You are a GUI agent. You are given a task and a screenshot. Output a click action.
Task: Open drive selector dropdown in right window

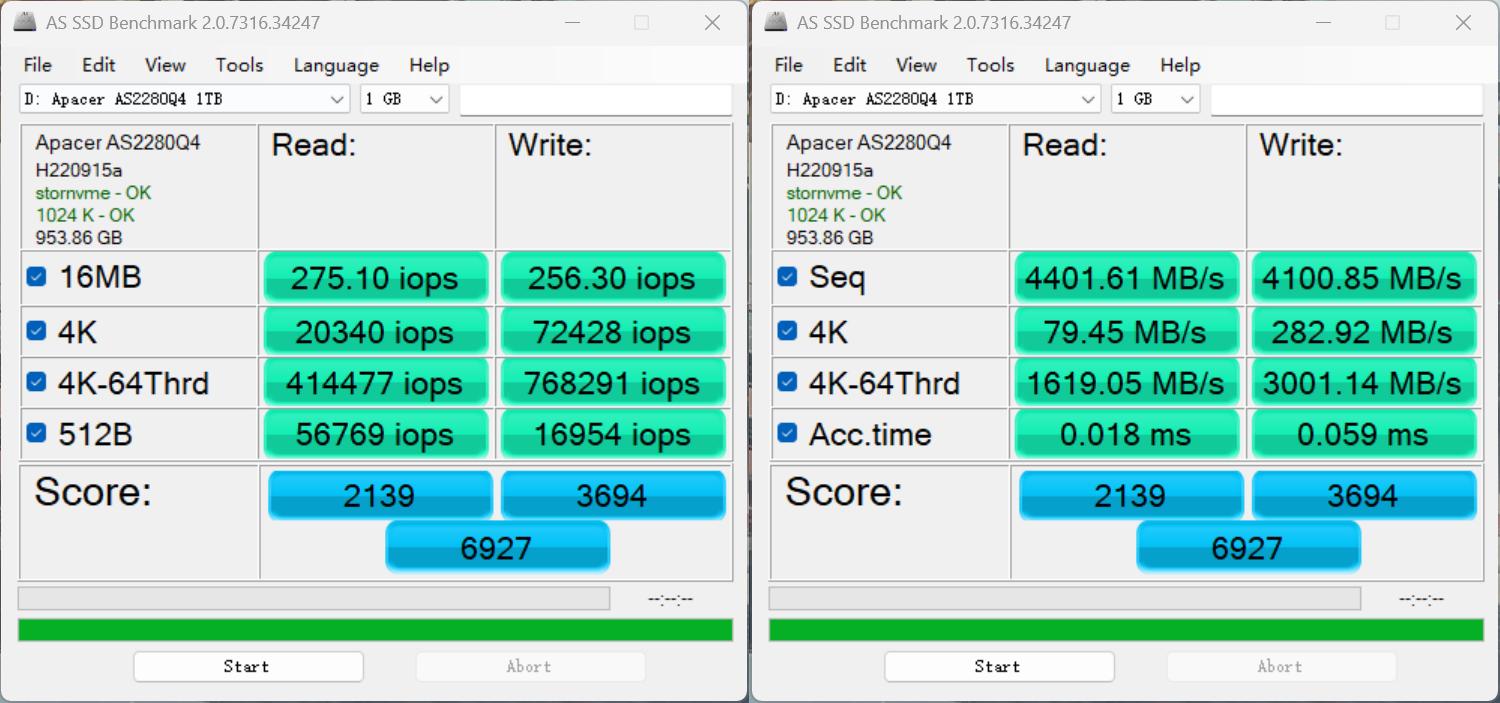point(935,99)
